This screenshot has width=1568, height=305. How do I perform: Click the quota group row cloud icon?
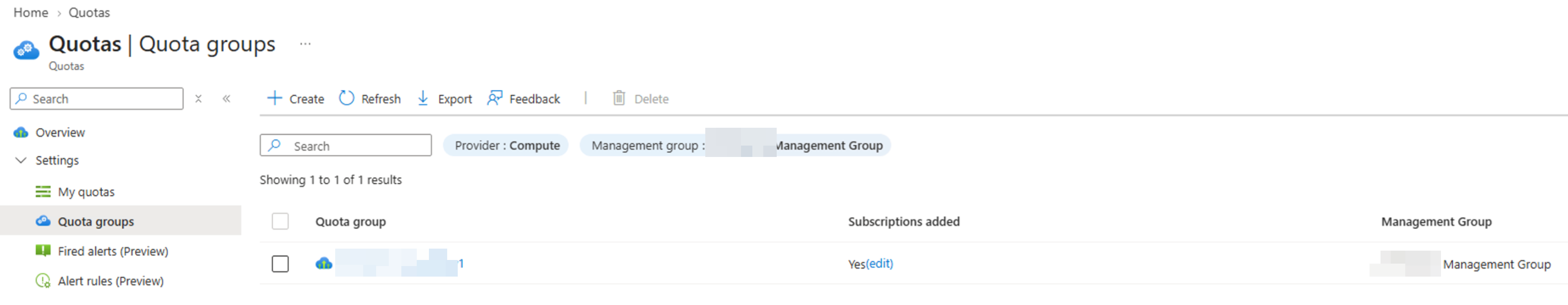click(324, 264)
